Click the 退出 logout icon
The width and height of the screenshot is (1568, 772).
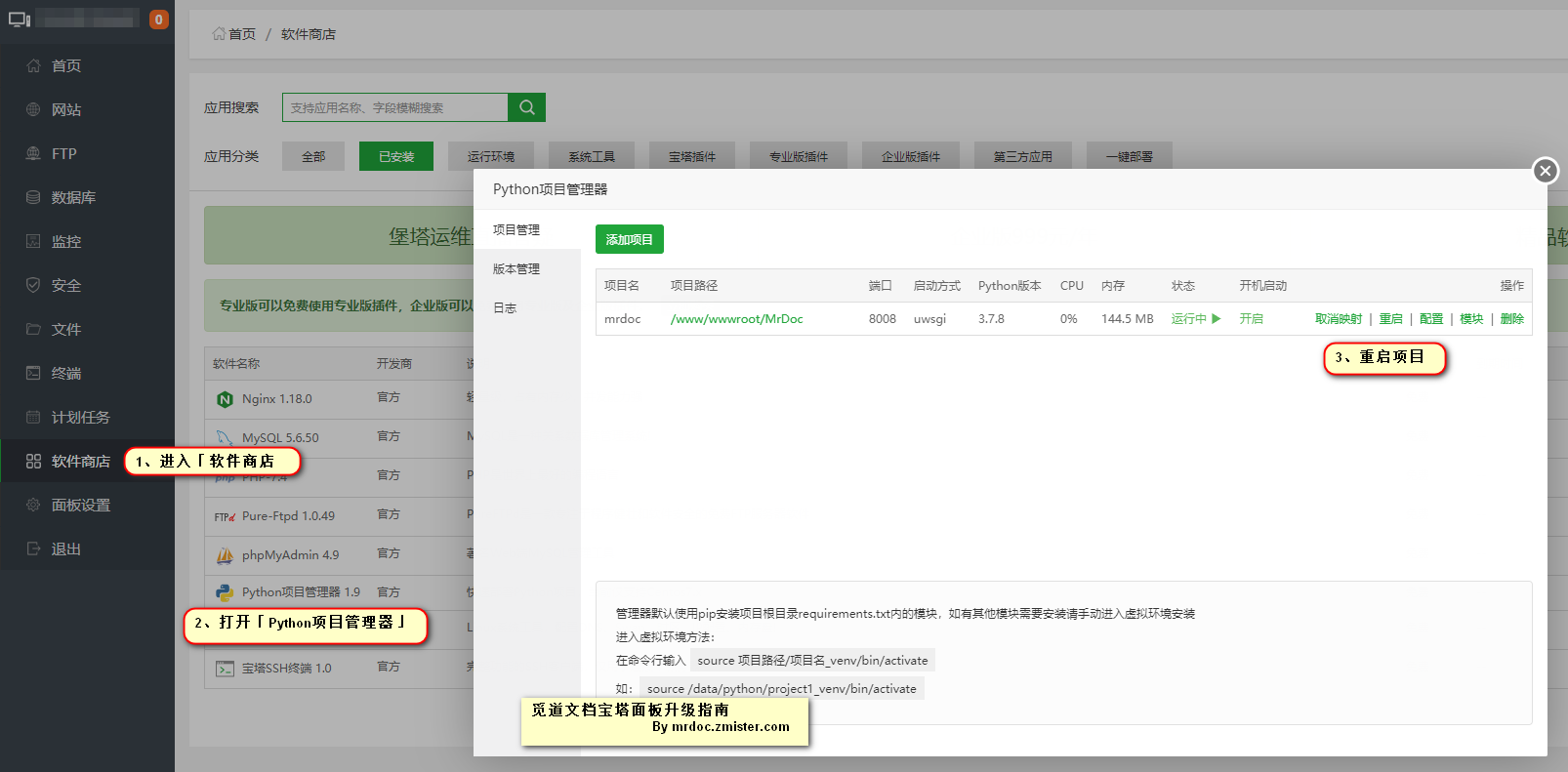click(33, 549)
